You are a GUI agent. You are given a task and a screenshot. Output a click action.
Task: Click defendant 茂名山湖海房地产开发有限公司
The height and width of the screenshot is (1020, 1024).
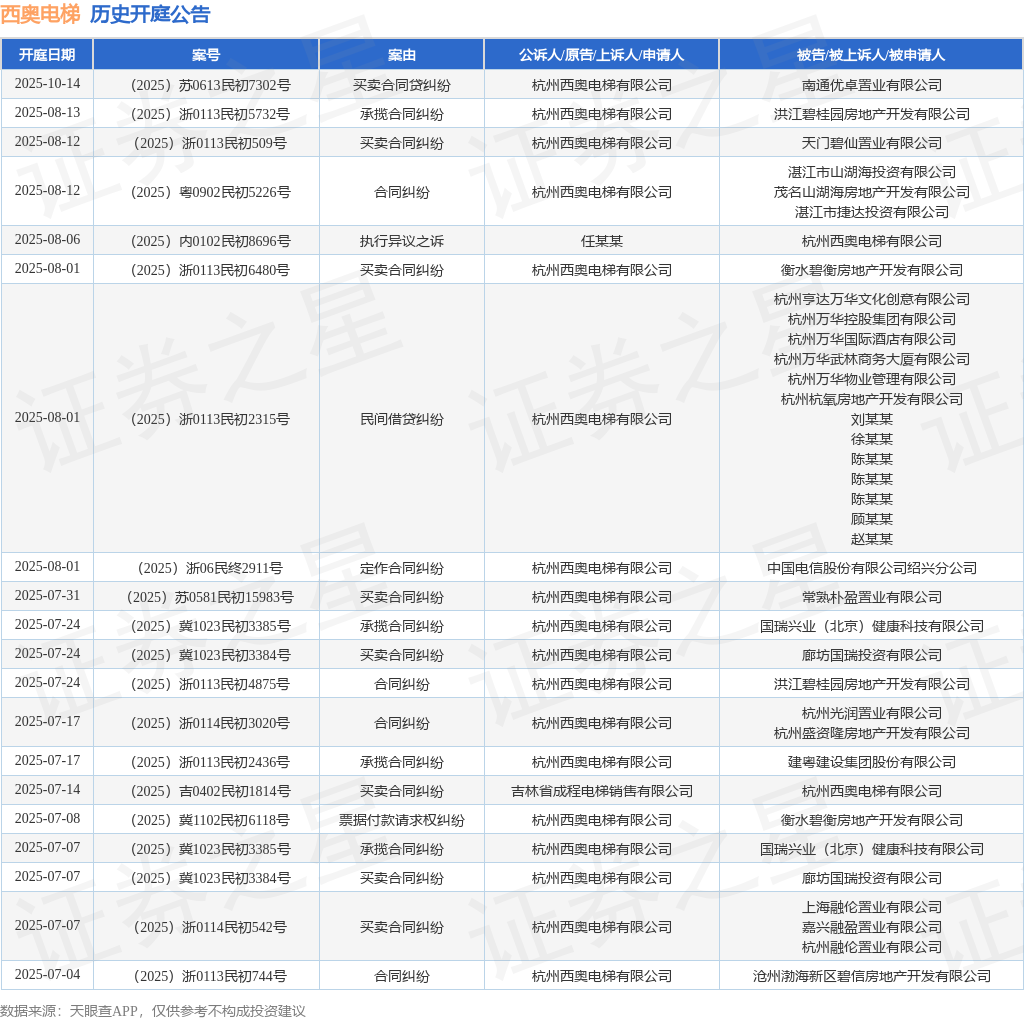click(871, 192)
